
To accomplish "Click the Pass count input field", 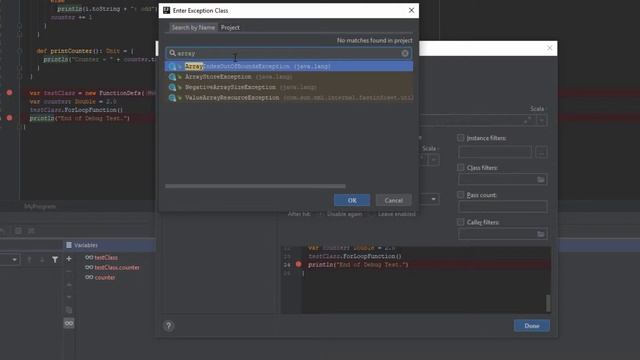I will (502, 207).
